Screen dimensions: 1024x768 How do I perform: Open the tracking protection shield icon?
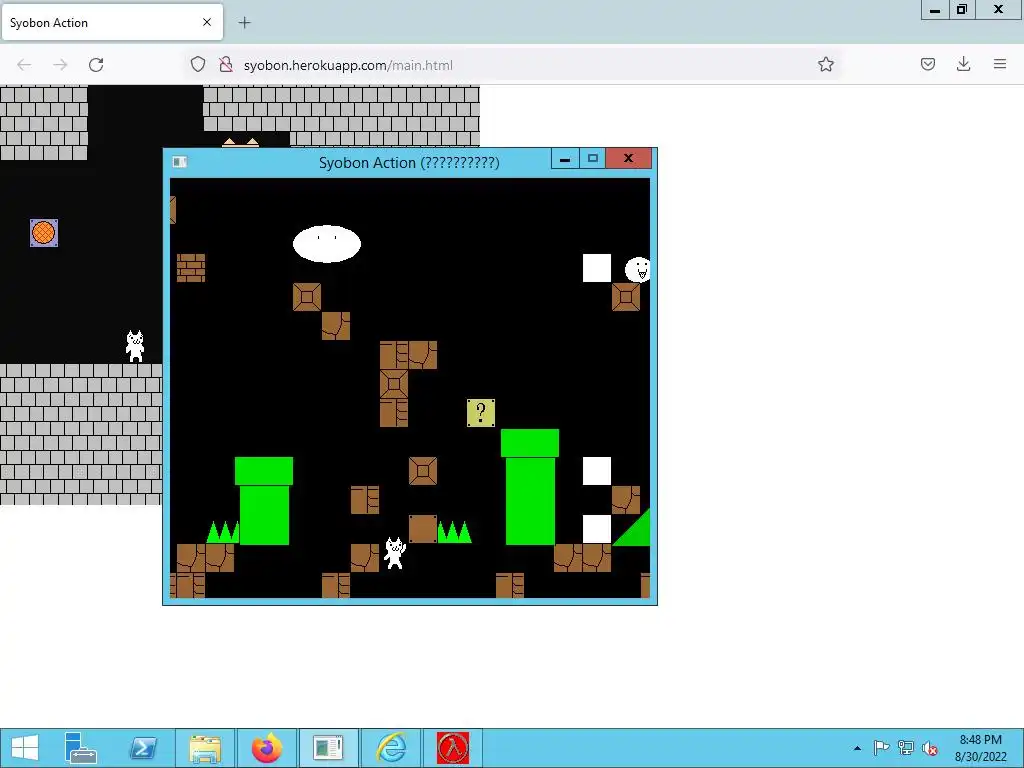pos(198,65)
